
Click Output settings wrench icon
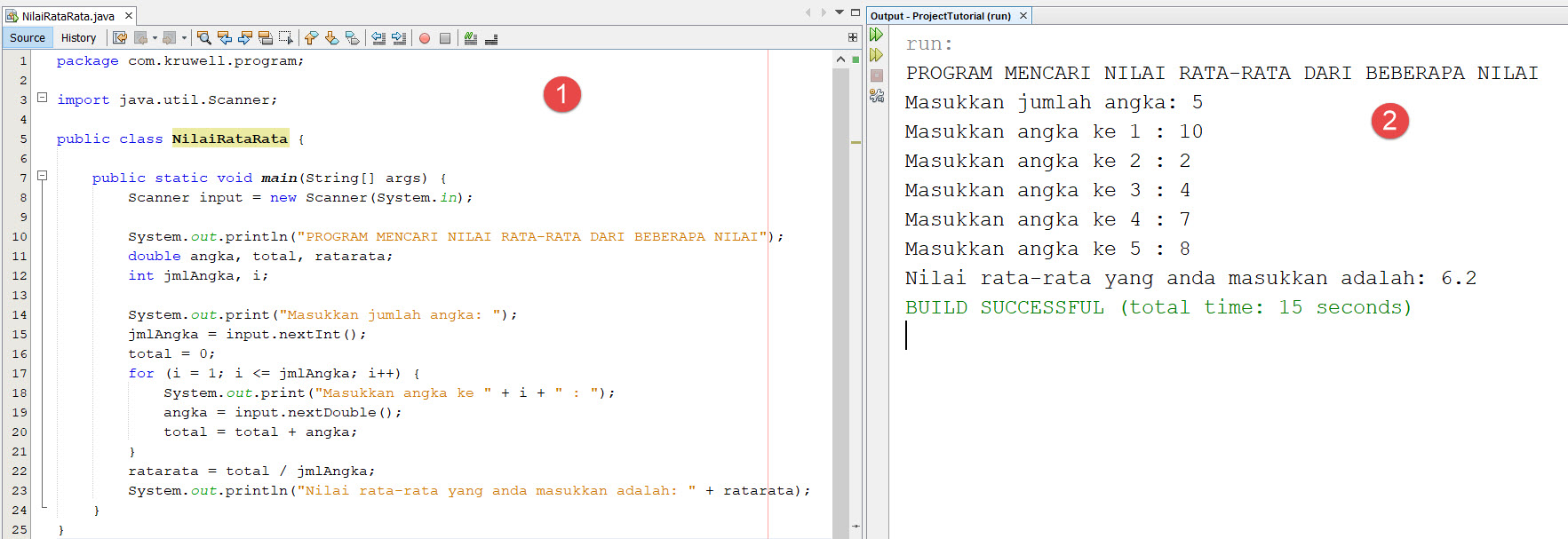(x=877, y=96)
